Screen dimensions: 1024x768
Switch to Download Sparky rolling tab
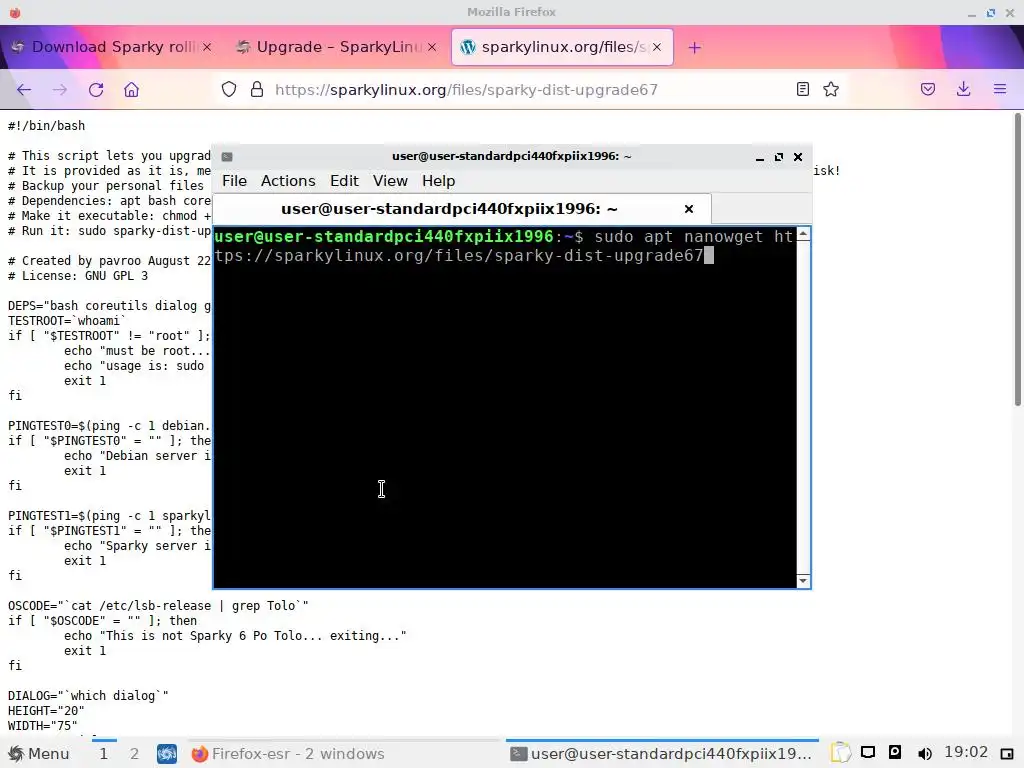pos(111,47)
